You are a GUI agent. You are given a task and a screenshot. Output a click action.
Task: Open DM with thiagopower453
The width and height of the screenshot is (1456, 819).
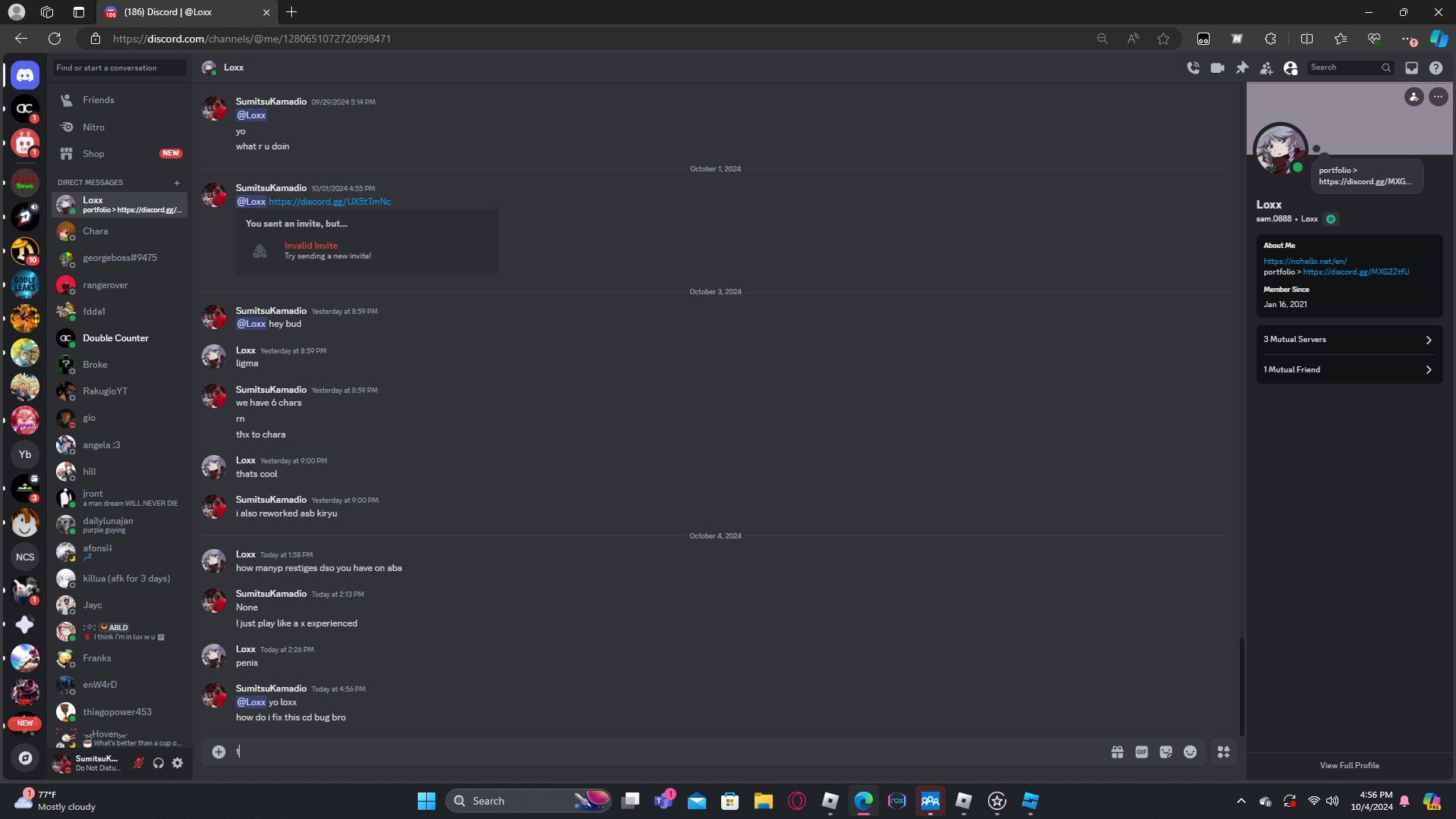coord(119,712)
